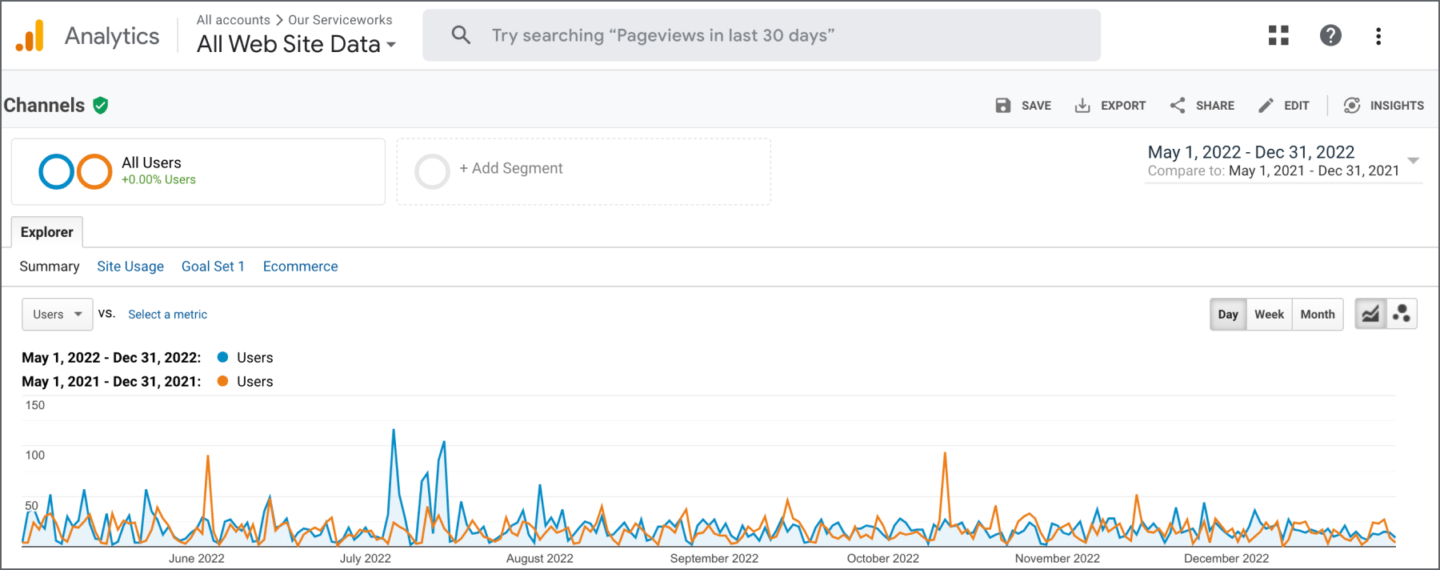Click the Select a metric link
Viewport: 1440px width, 570px height.
168,314
